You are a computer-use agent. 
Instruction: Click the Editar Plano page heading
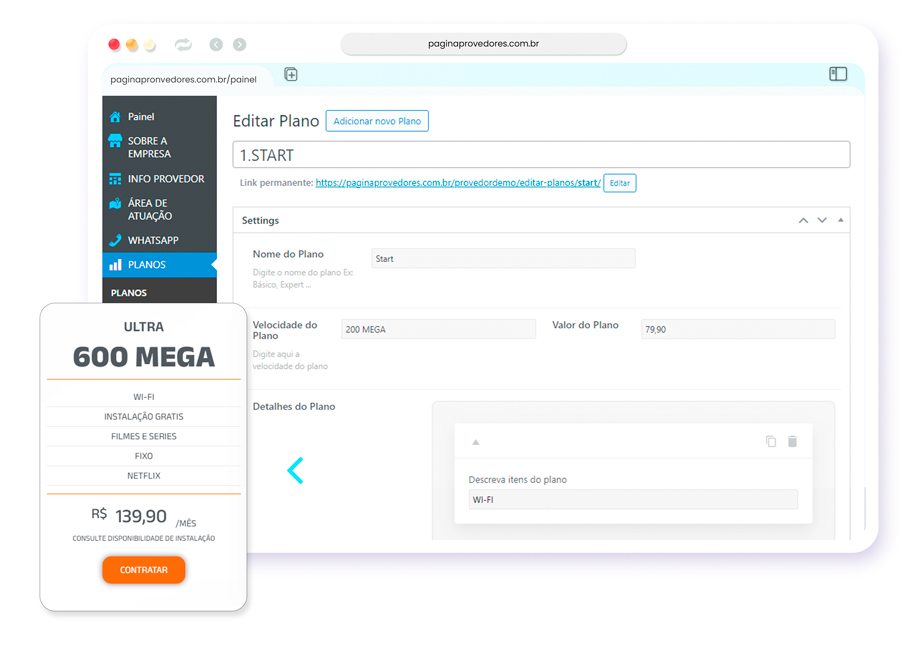click(x=276, y=121)
